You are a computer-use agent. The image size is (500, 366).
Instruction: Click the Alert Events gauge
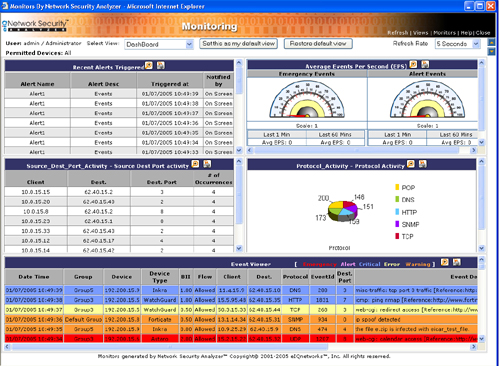(427, 100)
